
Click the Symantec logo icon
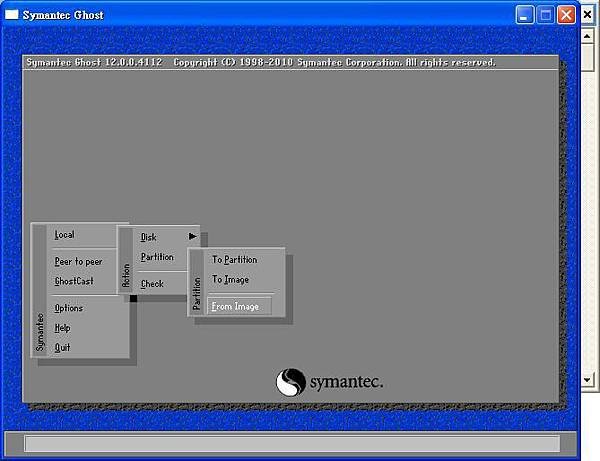[x=290, y=382]
